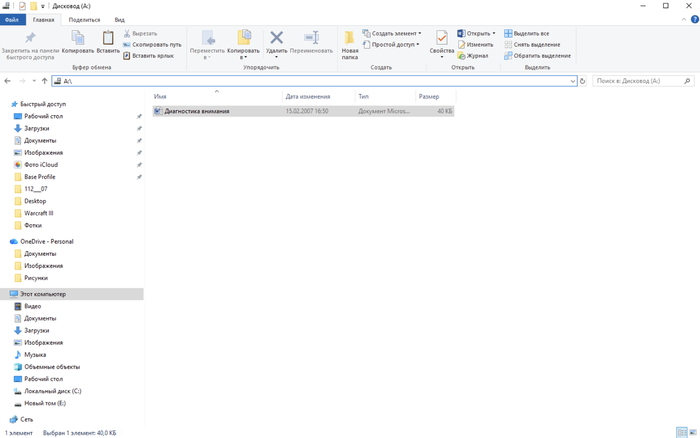Open the Файл menu tab
Viewport: 700px width, 438px height.
pos(12,20)
